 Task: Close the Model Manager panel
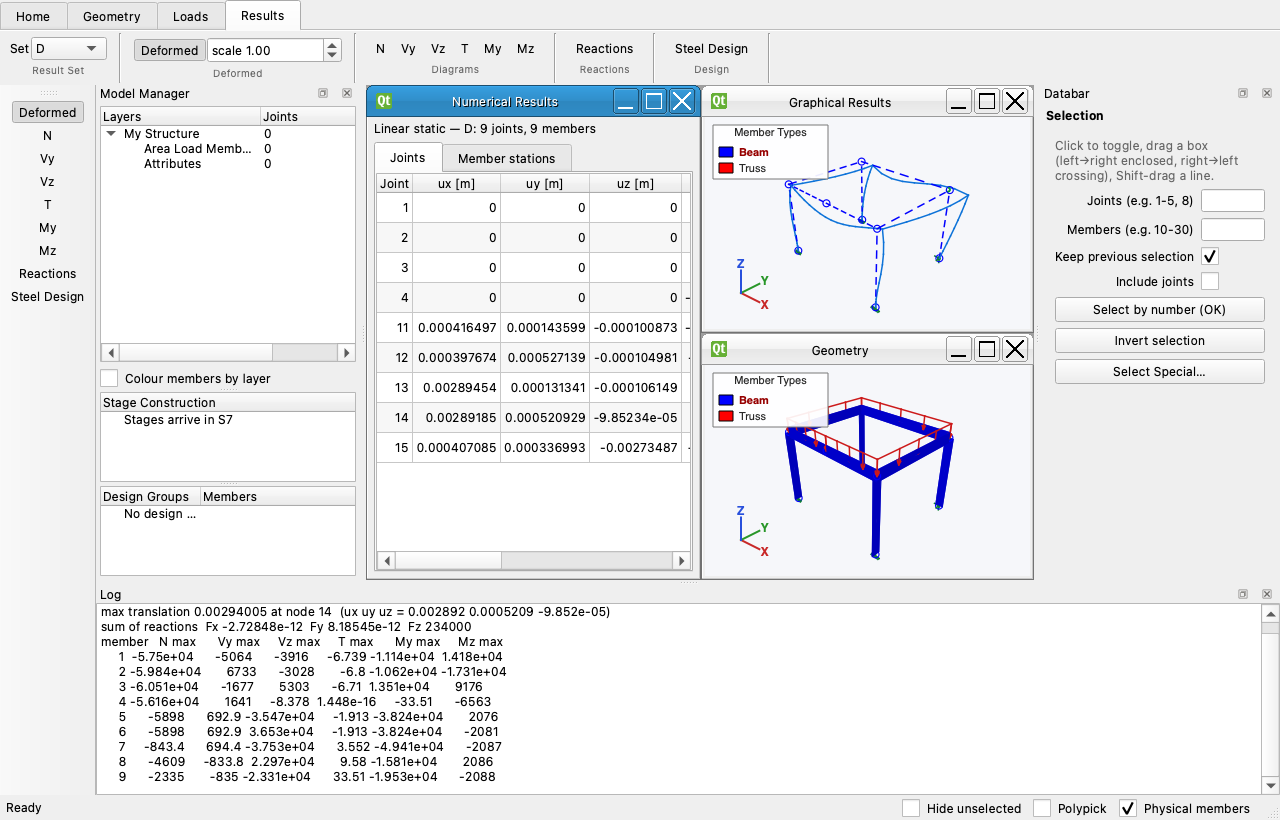pyautogui.click(x=346, y=93)
